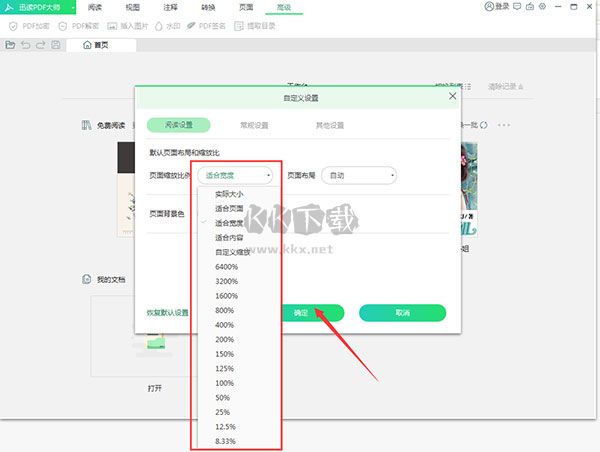Open the settings gear icon in title bar

click(x=543, y=6)
